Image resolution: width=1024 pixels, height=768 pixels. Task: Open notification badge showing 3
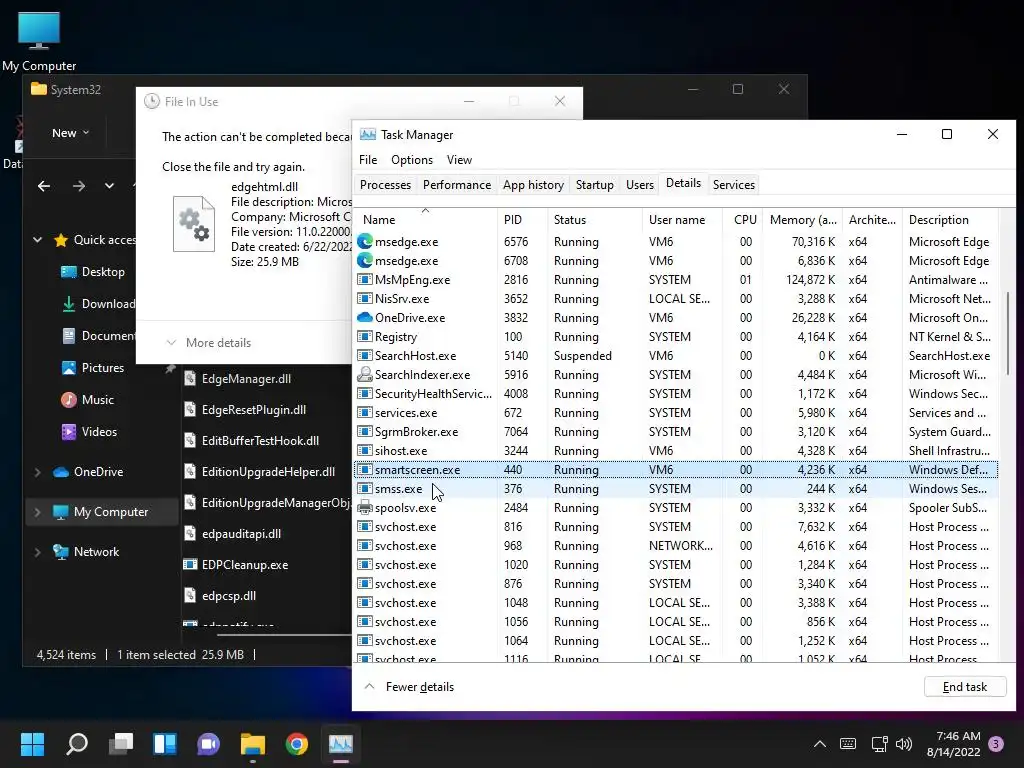(x=996, y=743)
